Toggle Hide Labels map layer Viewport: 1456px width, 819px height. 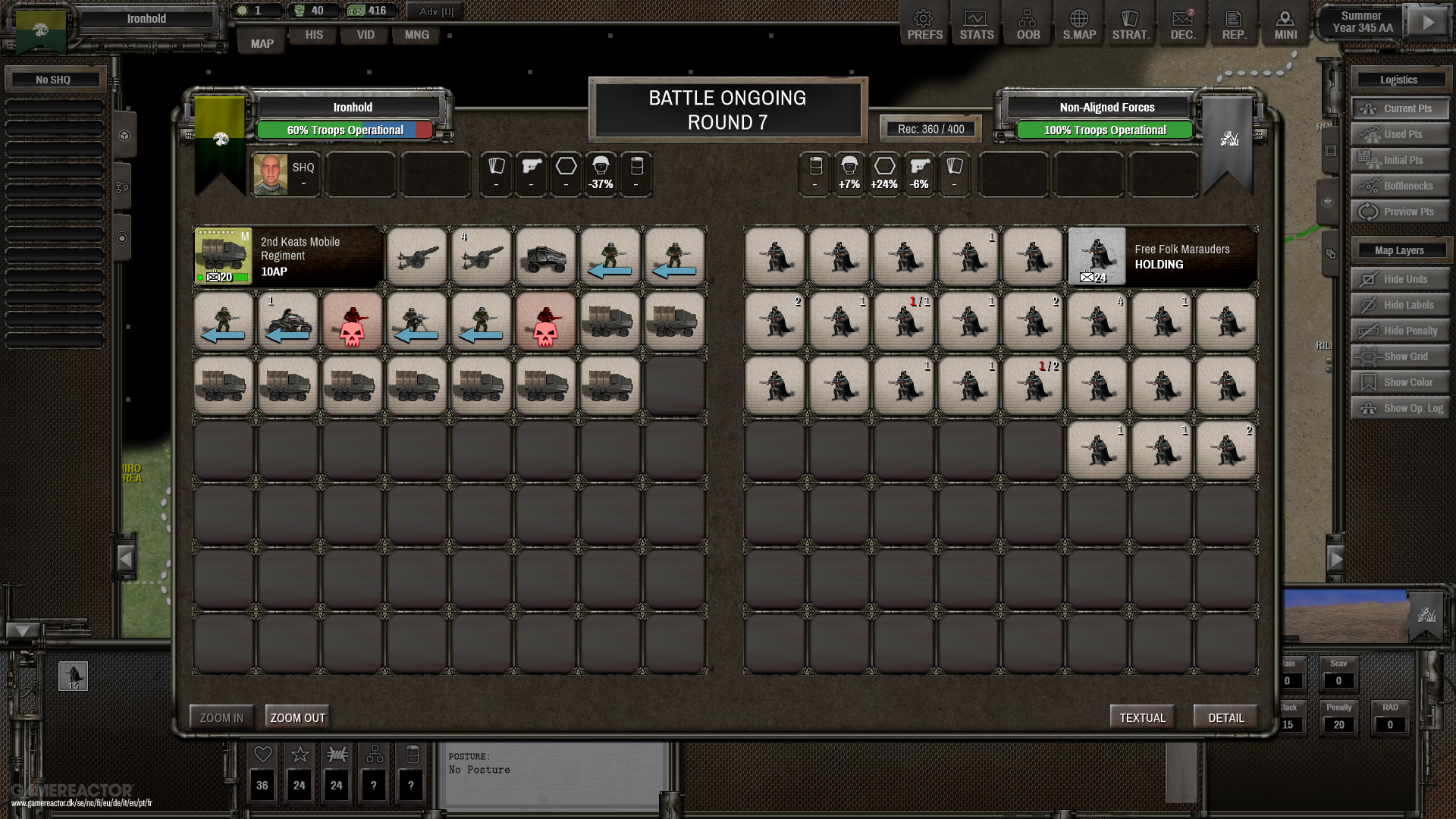1399,305
